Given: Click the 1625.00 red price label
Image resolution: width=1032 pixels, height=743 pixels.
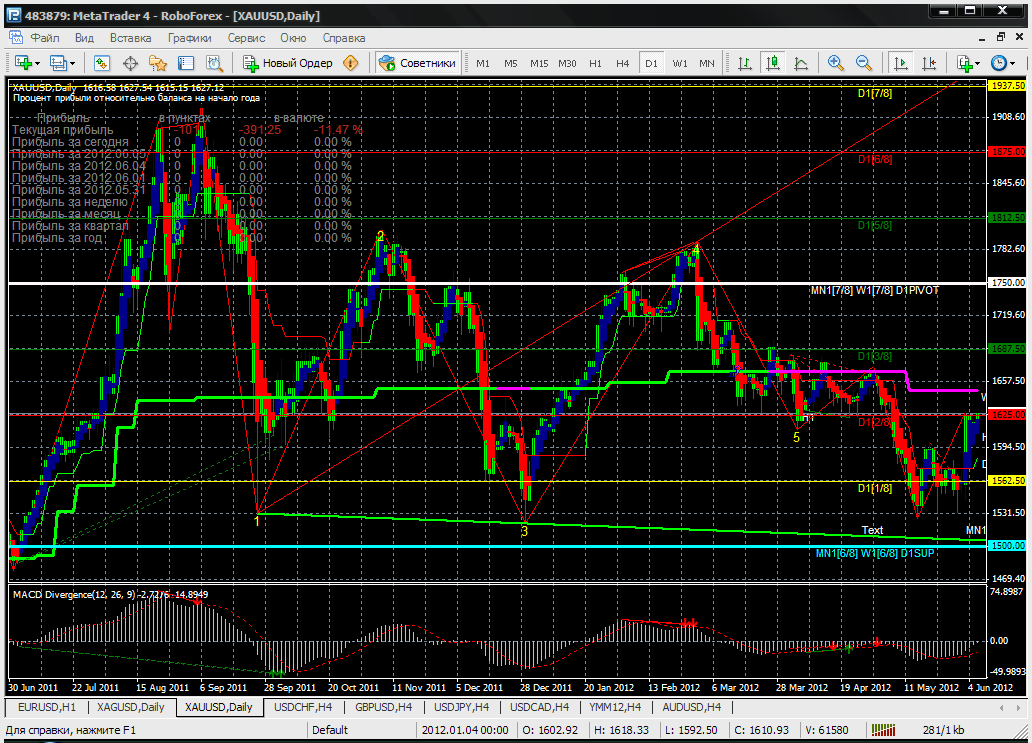Looking at the screenshot, I should click(1008, 415).
